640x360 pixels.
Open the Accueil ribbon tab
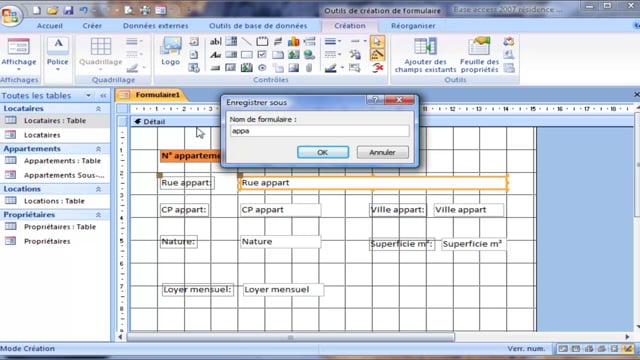point(50,26)
